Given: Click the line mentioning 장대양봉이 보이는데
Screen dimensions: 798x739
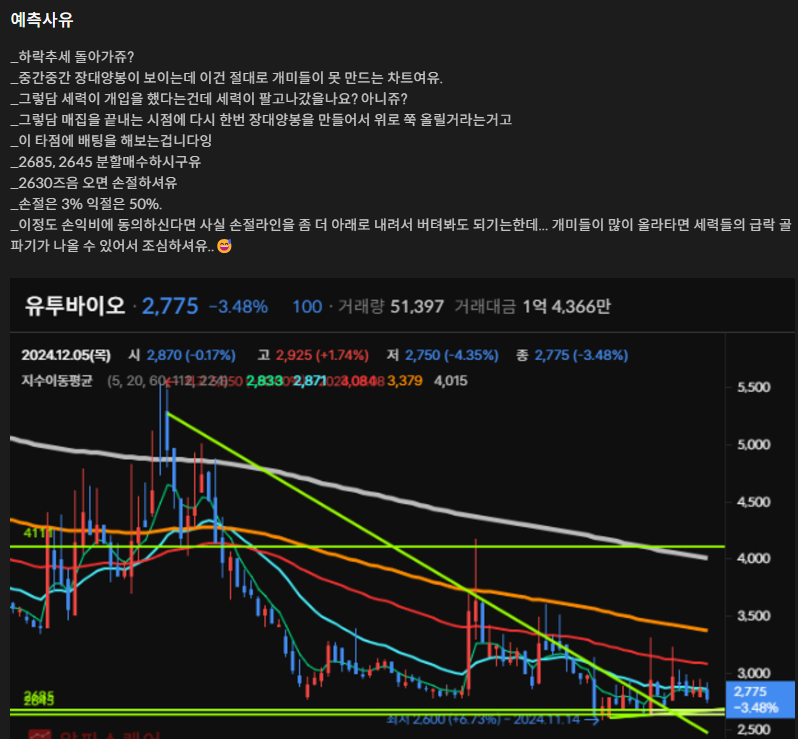Looking at the screenshot, I should point(226,77).
